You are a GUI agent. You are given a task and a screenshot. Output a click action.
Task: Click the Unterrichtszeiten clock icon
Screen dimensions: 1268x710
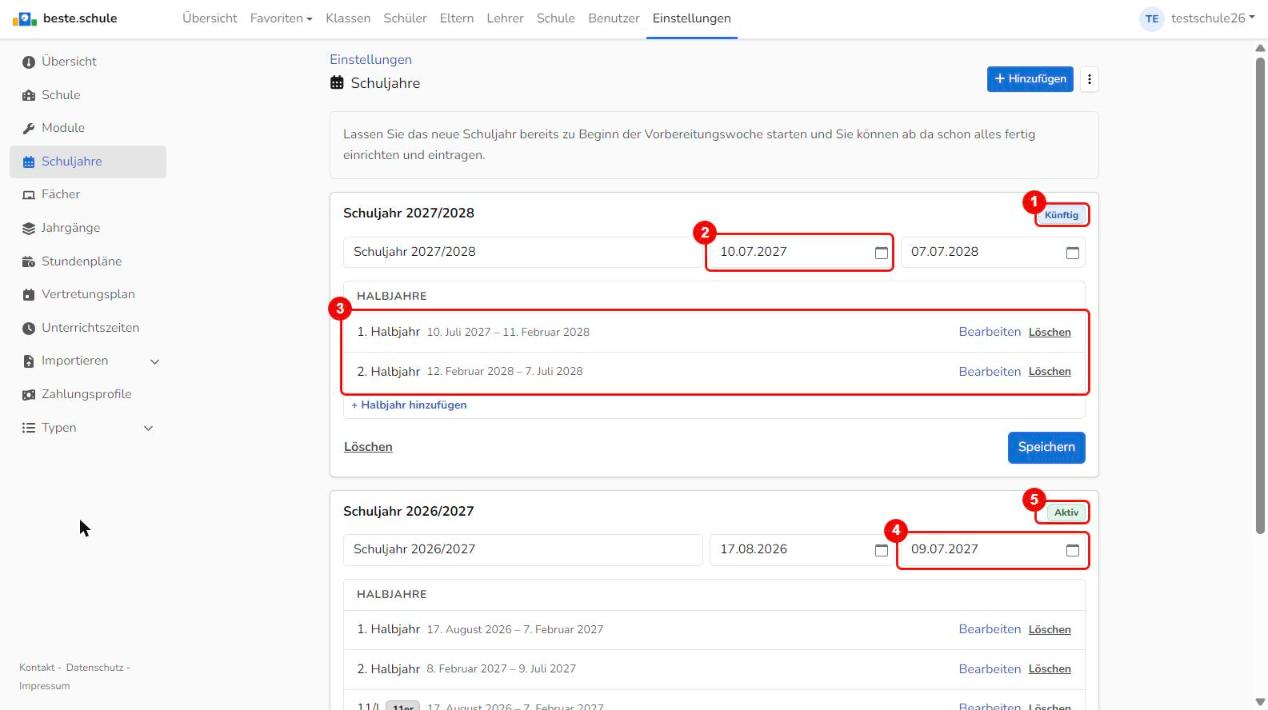(x=28, y=328)
